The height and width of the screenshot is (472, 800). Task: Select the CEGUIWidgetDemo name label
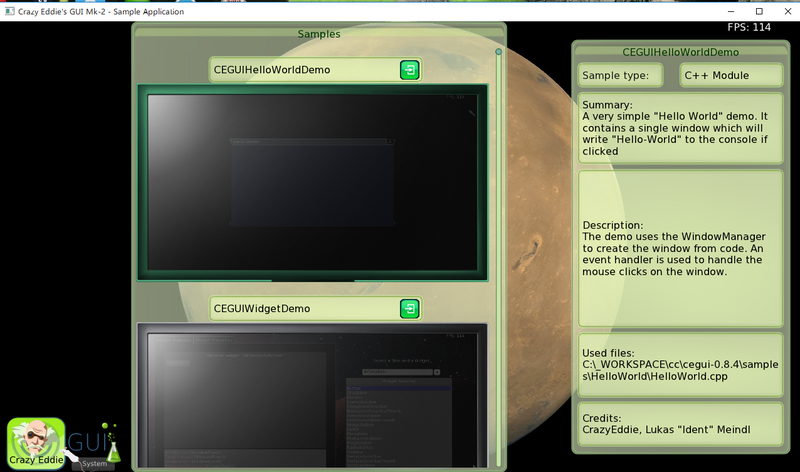tap(300, 309)
